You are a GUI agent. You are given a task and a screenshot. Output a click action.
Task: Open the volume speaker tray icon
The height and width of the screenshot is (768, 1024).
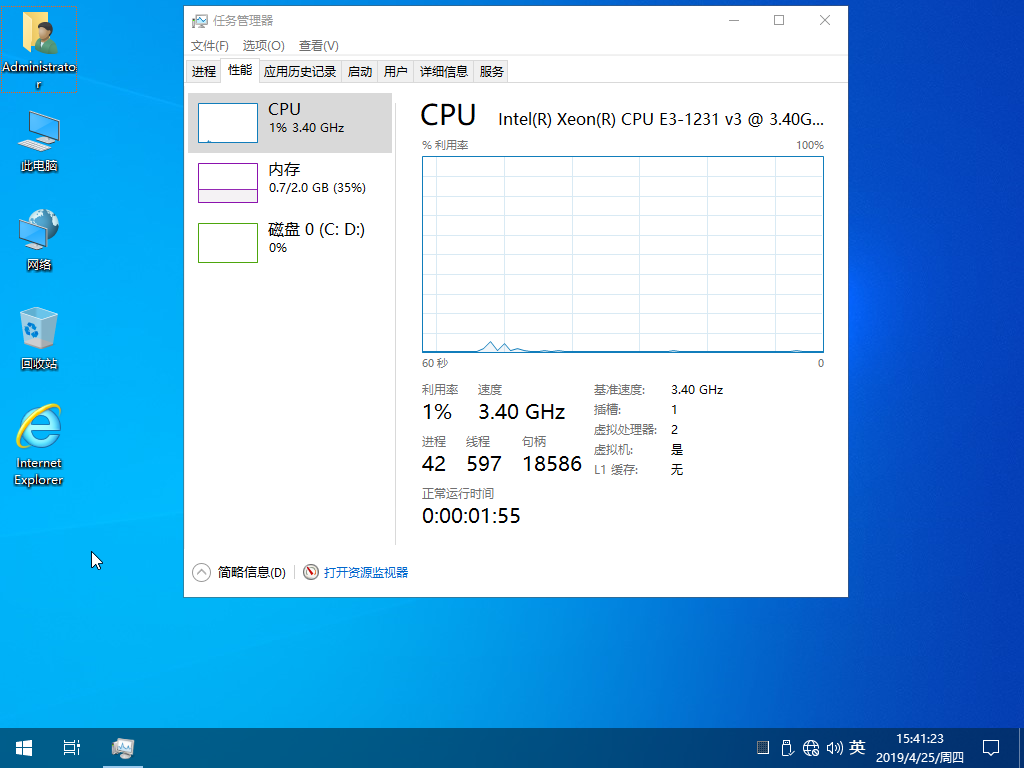tap(835, 748)
